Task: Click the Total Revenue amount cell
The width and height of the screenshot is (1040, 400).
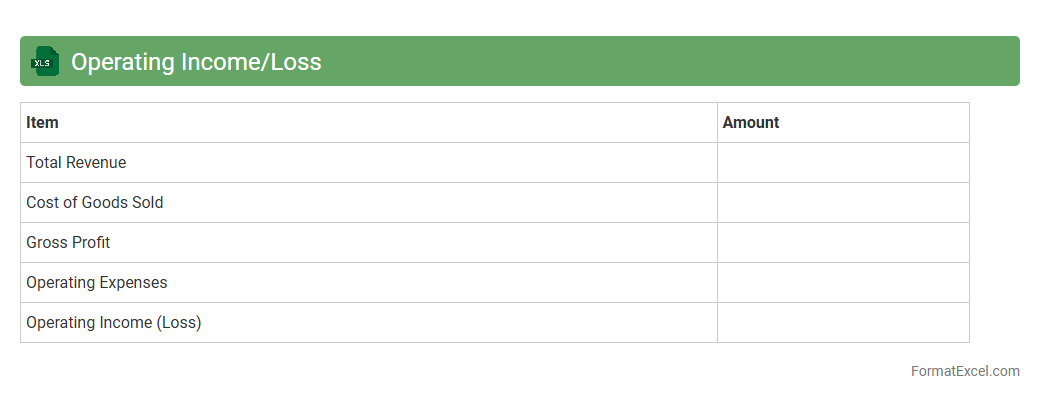Action: [843, 162]
